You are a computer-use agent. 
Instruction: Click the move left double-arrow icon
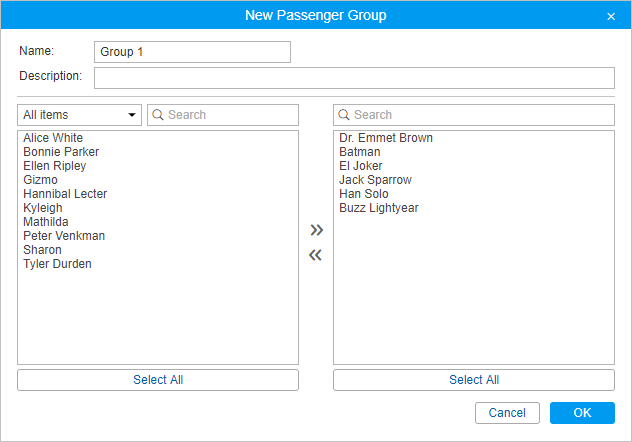316,255
